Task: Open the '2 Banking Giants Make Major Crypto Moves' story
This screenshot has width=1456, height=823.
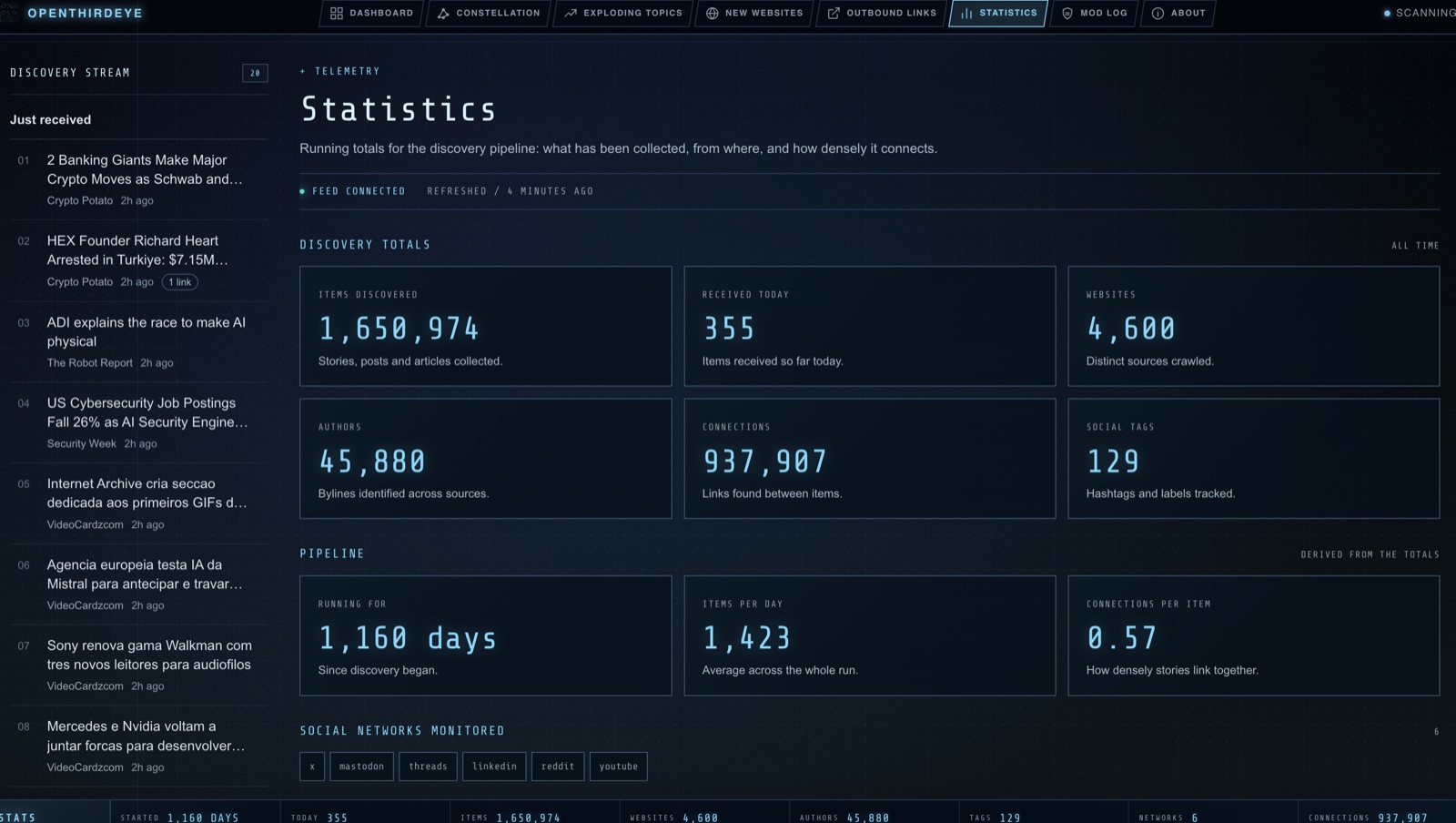Action: click(139, 180)
